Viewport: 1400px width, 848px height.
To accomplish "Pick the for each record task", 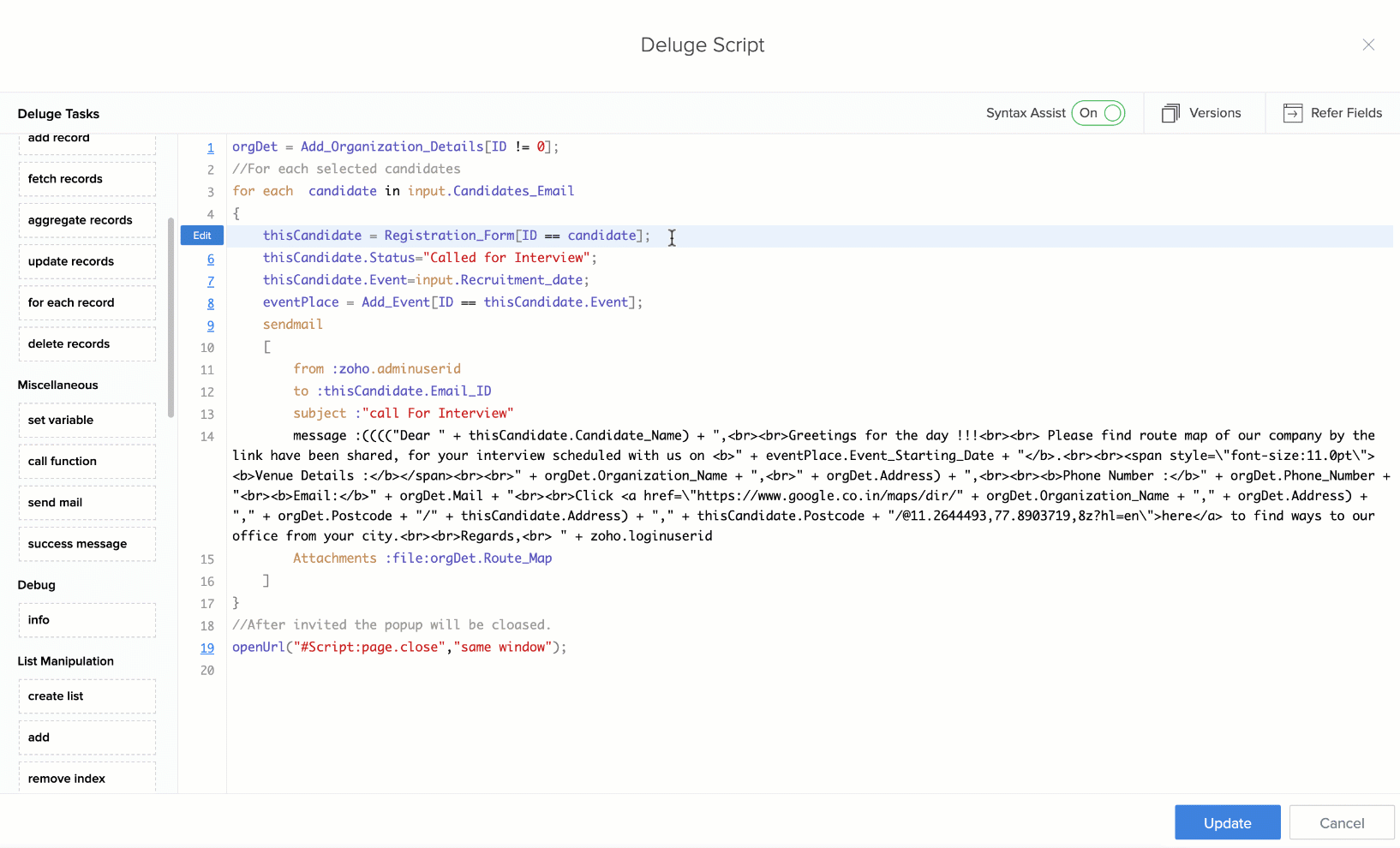I will pos(87,302).
